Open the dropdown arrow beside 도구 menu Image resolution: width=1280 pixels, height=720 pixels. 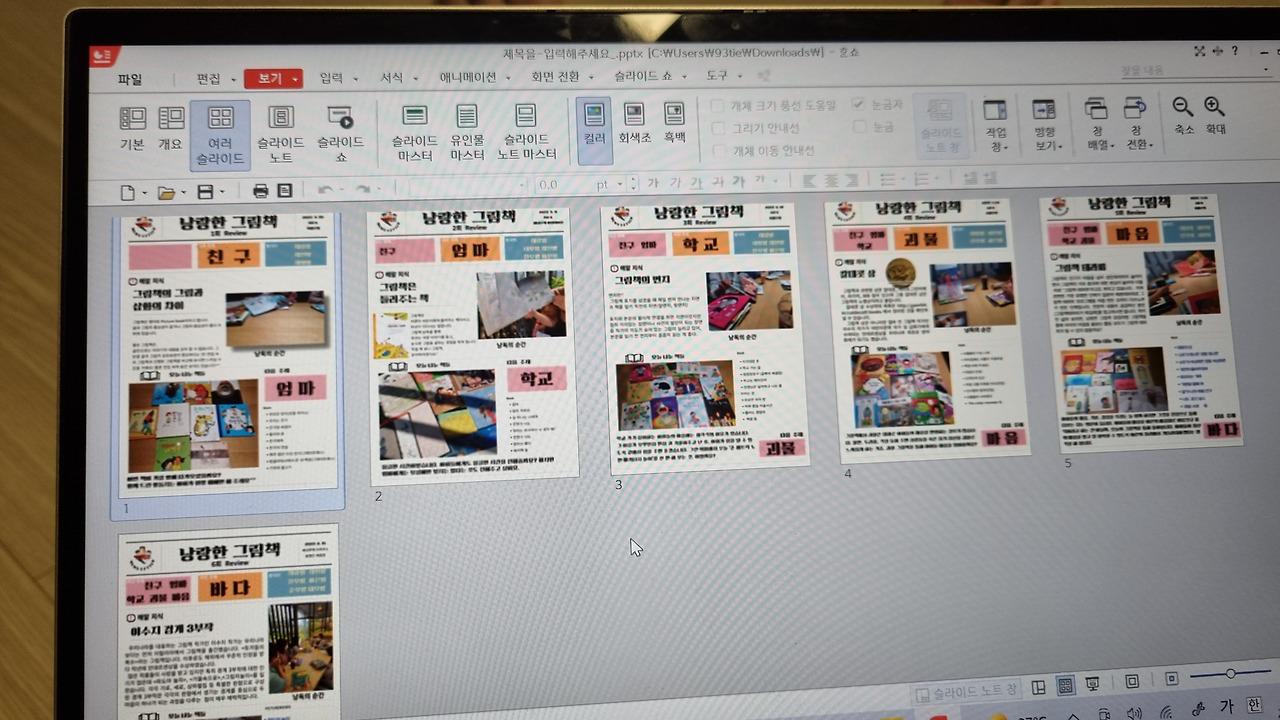741,76
